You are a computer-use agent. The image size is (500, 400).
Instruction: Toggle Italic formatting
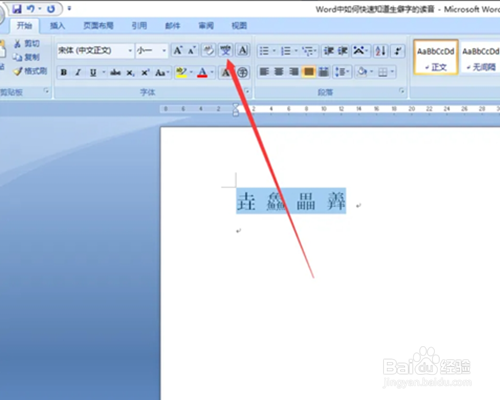coord(78,72)
